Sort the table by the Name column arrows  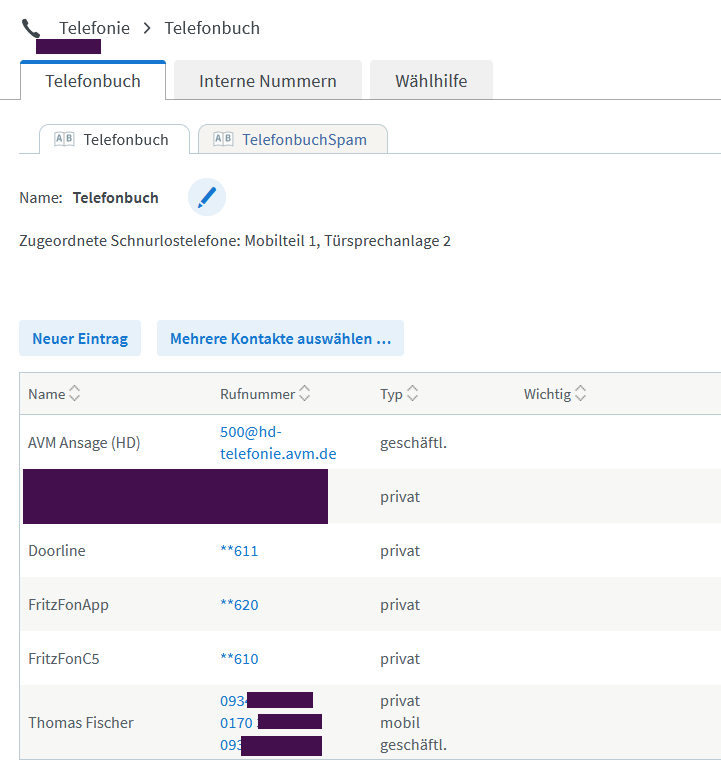pos(75,393)
